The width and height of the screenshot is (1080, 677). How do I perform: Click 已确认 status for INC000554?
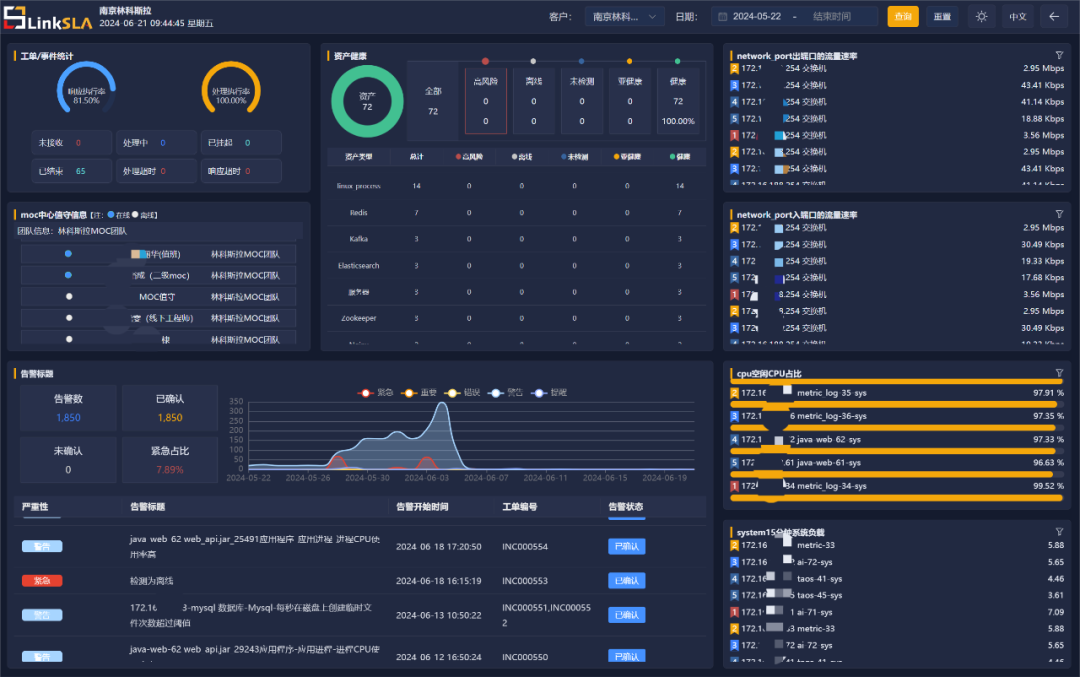point(627,546)
